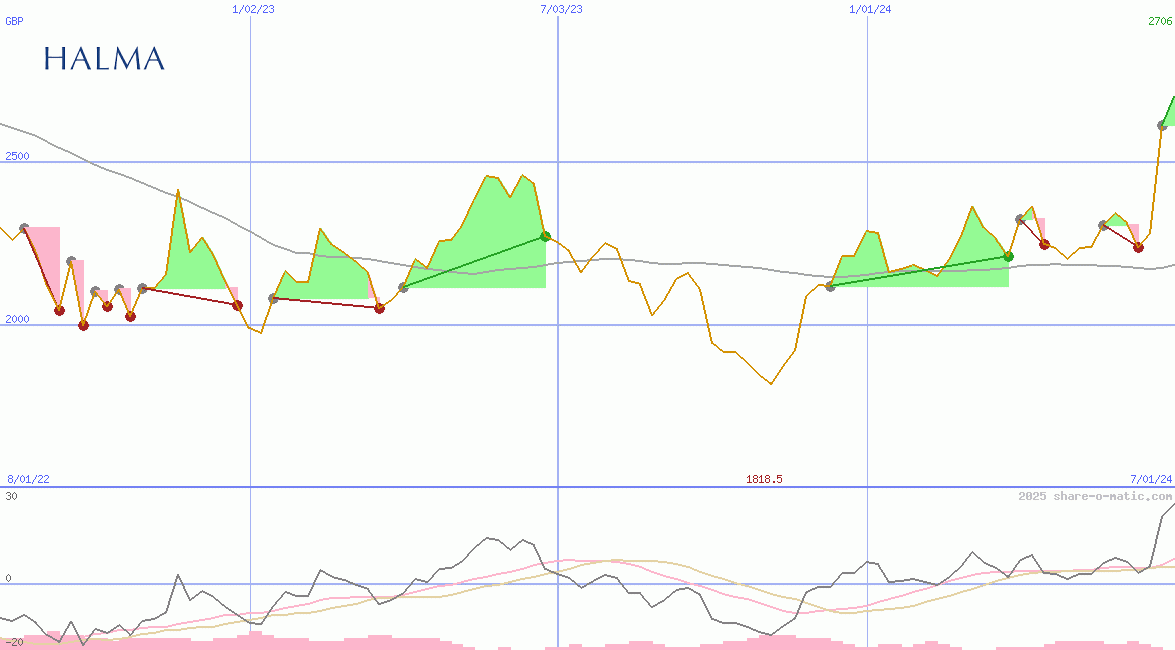Click the grey entry marker below 2706

pos(1162,125)
